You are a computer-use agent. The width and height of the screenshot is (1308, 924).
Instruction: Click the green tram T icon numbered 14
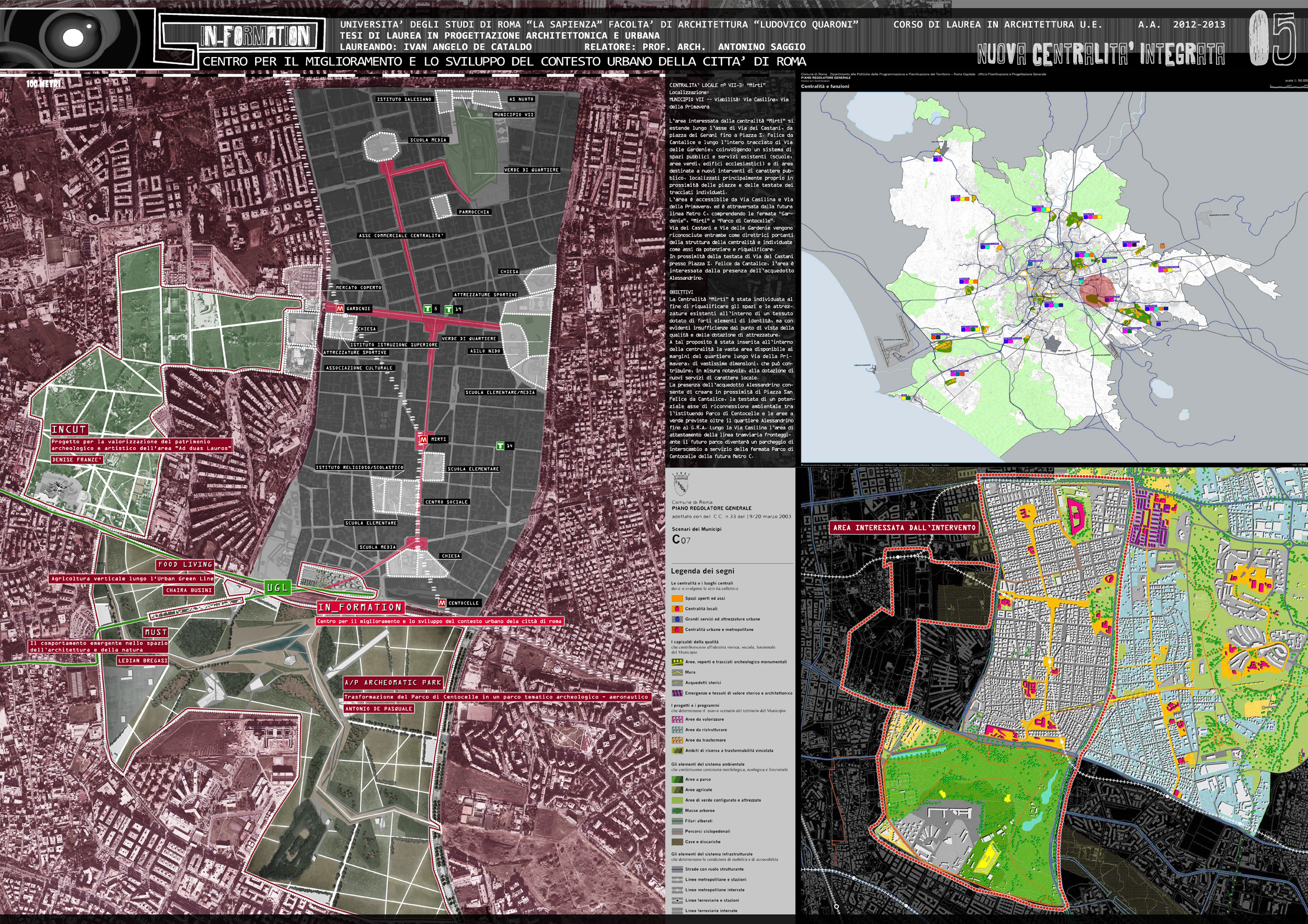(x=500, y=446)
